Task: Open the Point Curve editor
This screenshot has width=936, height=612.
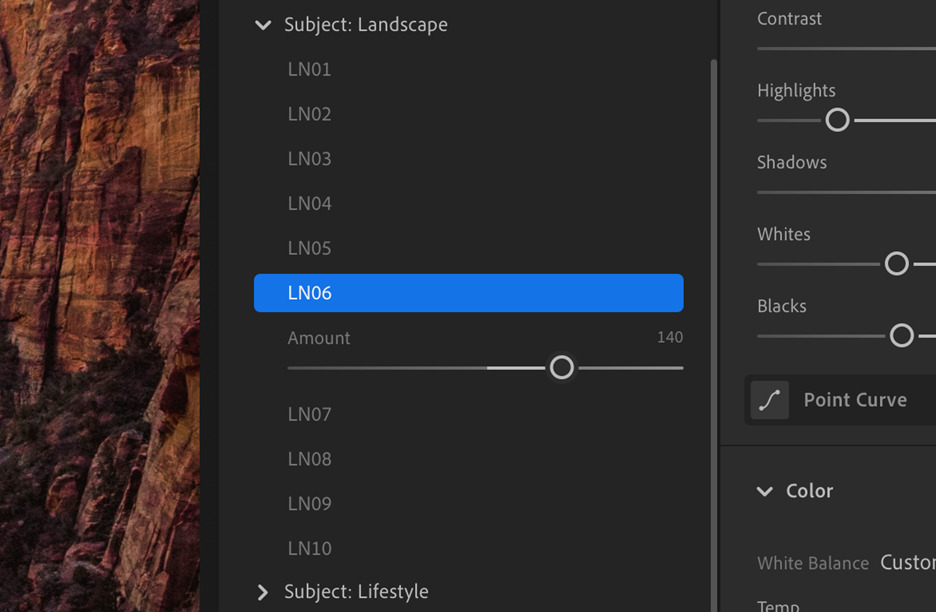Action: 854,399
